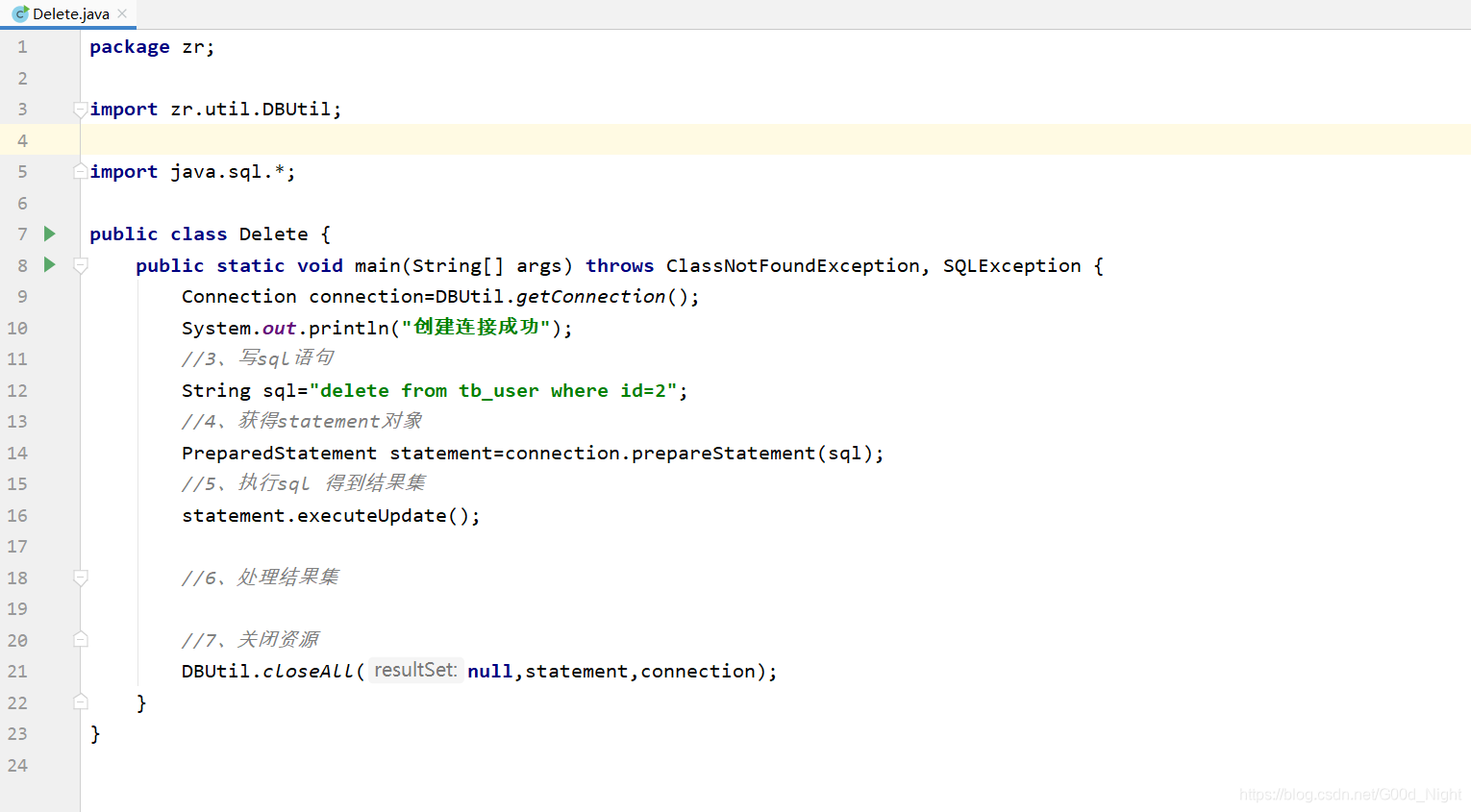
Task: Toggle comment fold marker at line 20
Action: (x=81, y=639)
